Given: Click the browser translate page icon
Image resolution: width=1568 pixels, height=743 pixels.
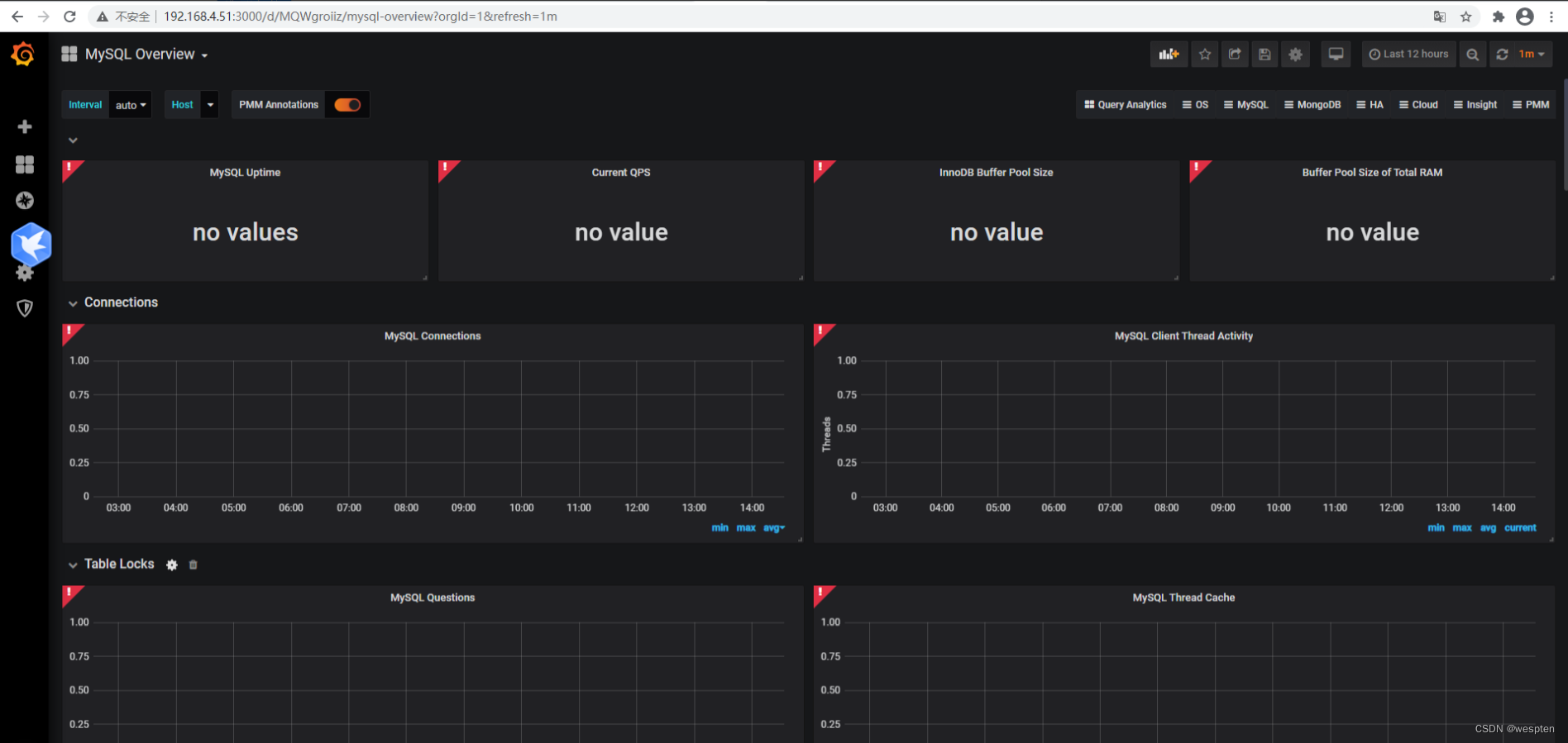Looking at the screenshot, I should point(1440,17).
